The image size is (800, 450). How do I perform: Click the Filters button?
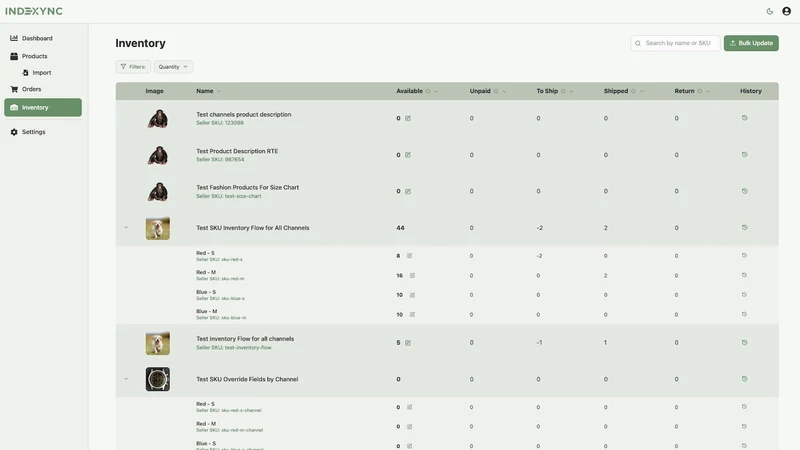[133, 67]
